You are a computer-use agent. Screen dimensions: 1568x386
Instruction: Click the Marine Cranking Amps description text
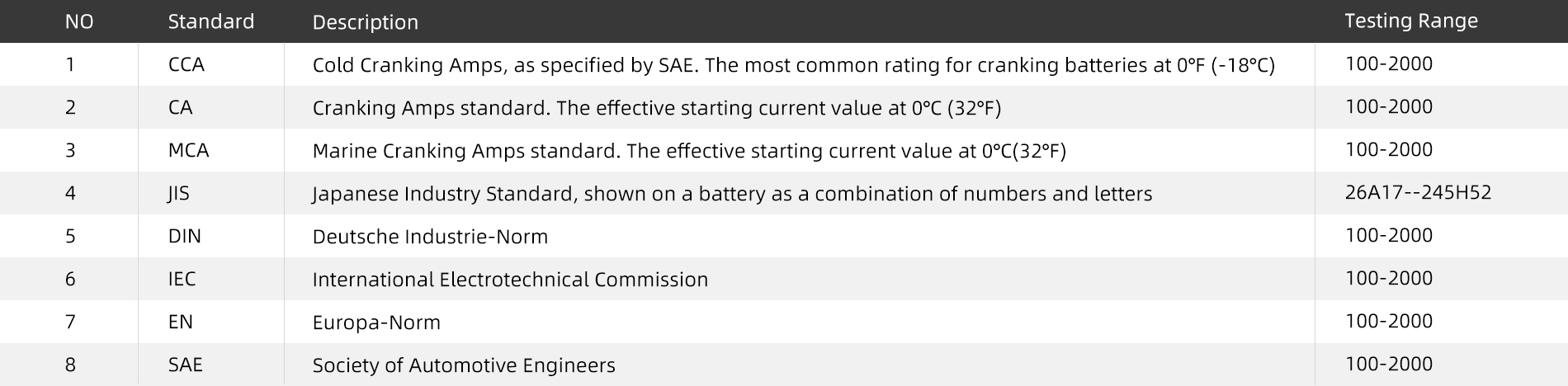pos(689,151)
